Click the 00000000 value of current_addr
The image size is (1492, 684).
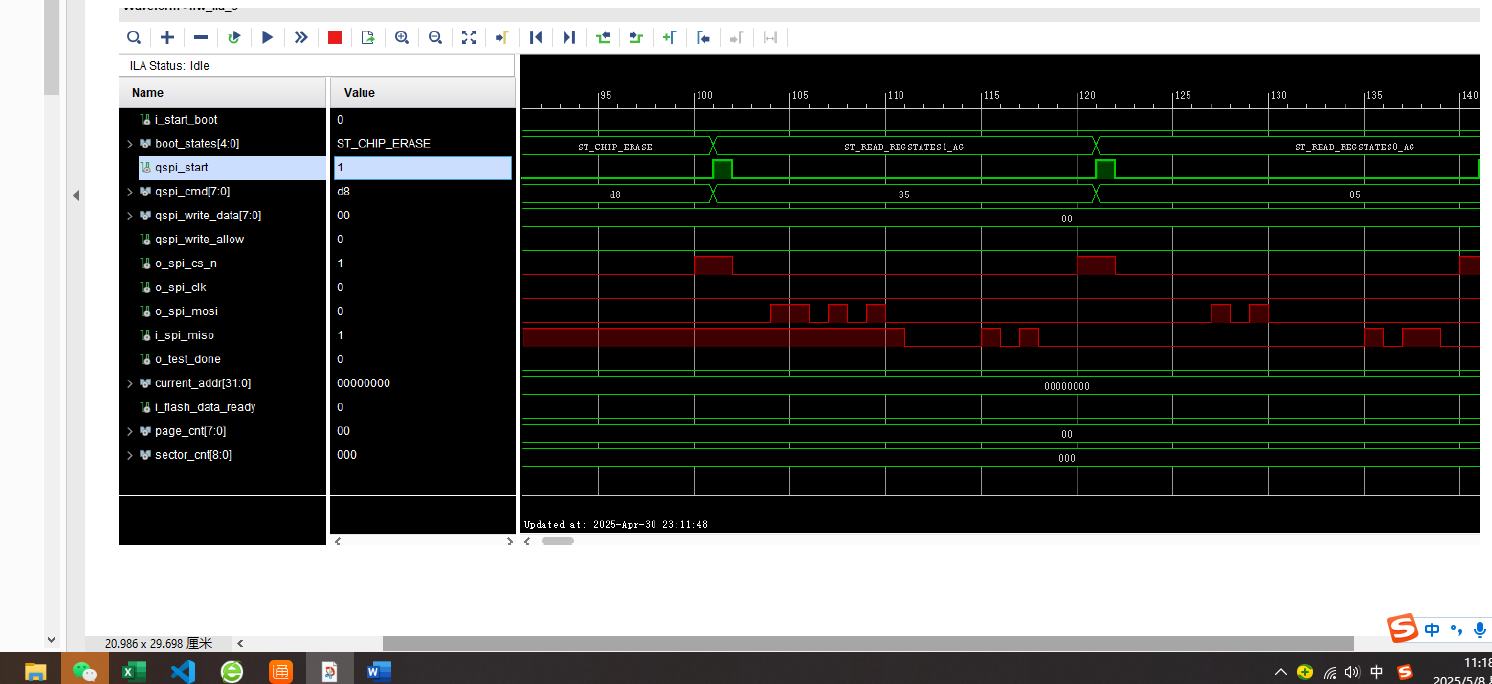363,384
